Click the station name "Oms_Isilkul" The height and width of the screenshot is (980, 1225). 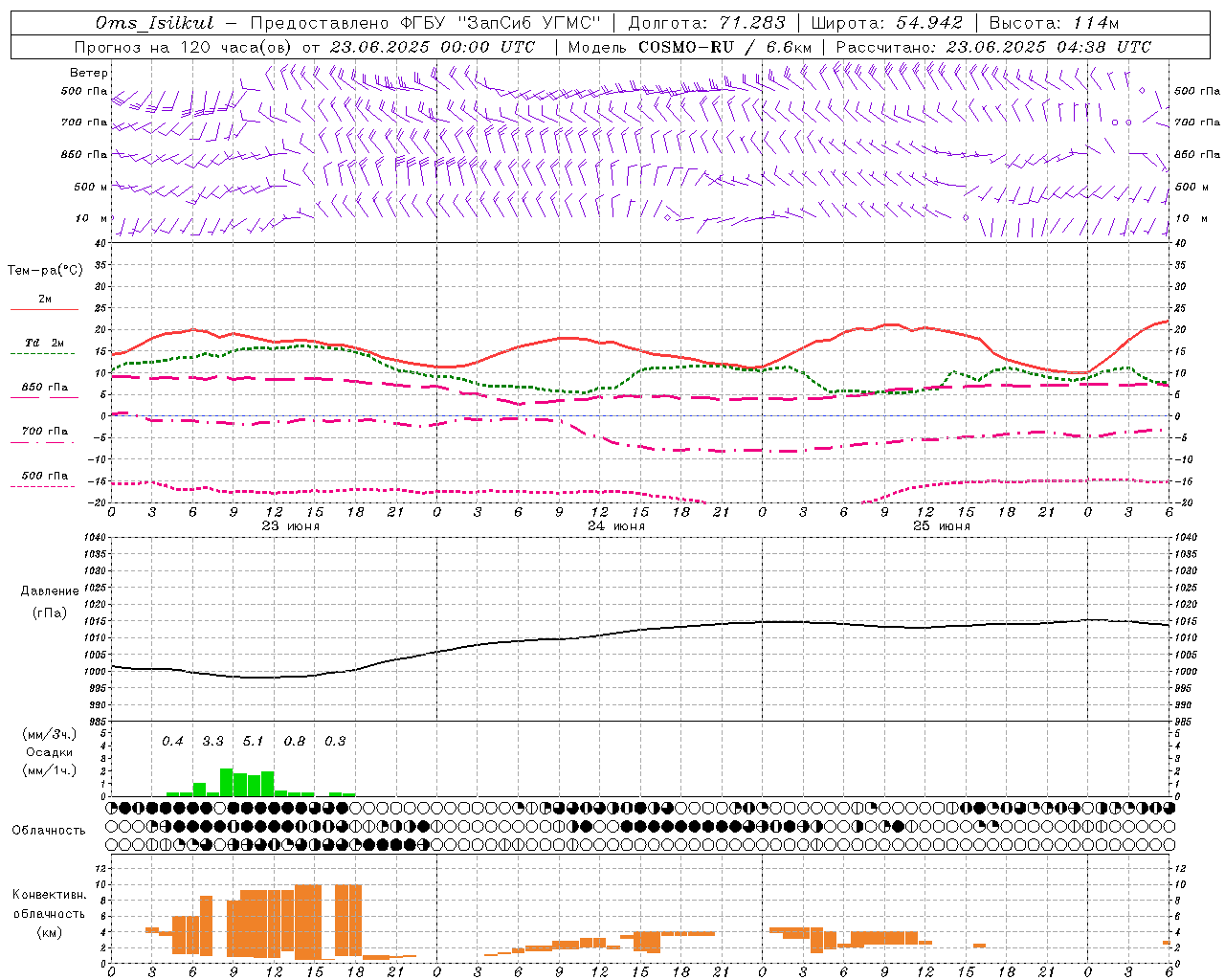click(x=157, y=23)
